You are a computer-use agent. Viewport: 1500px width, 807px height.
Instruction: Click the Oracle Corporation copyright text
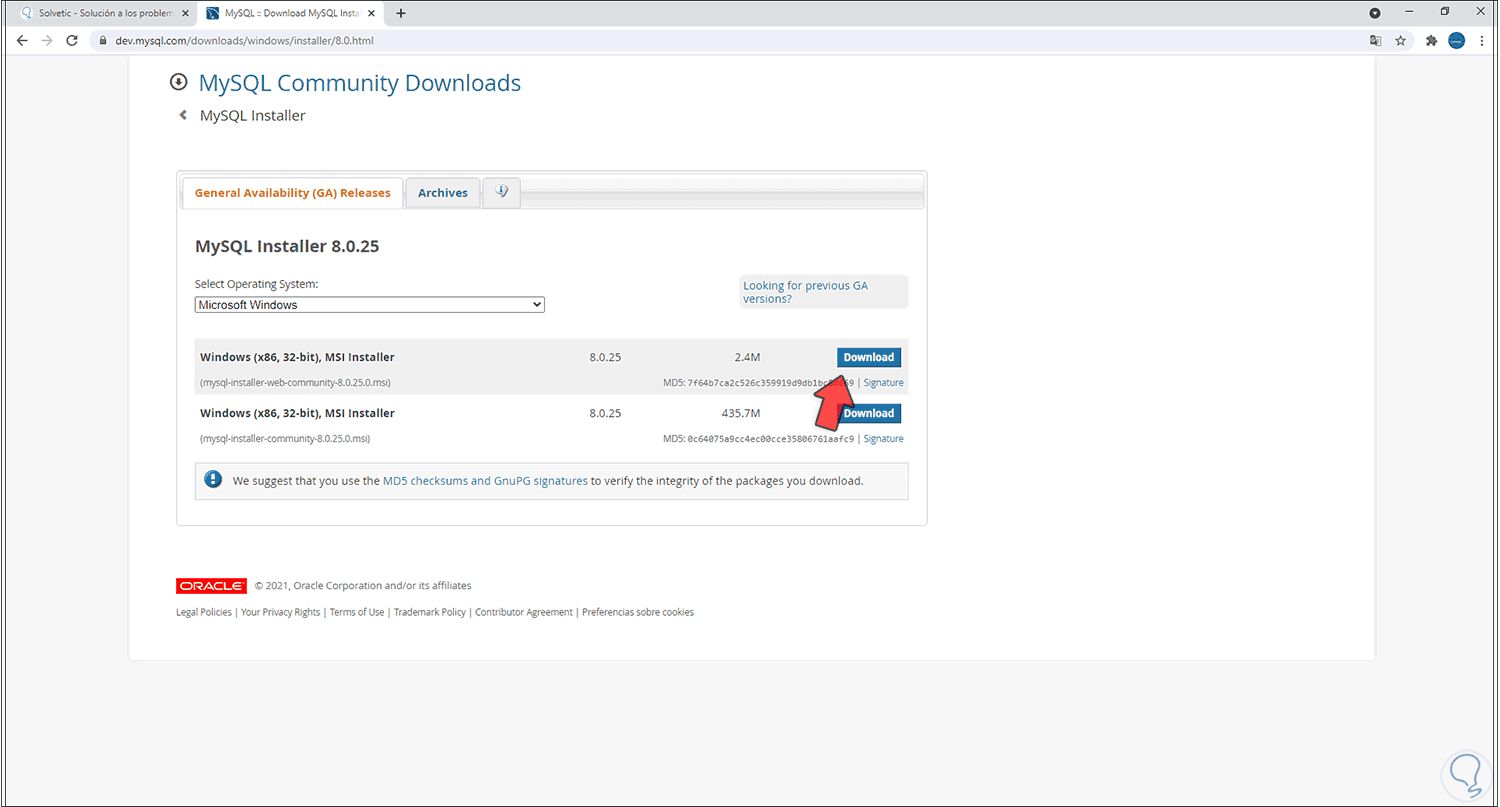363,586
